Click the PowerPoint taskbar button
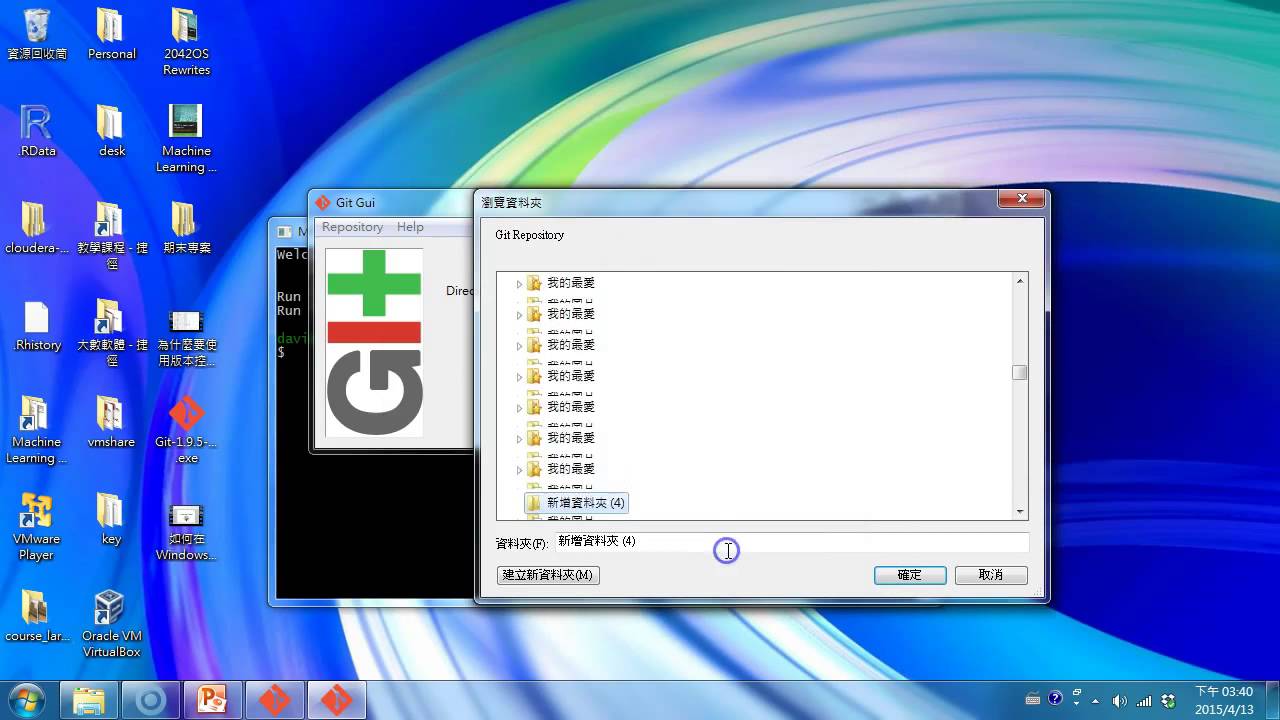This screenshot has height=720, width=1280. coord(212,700)
